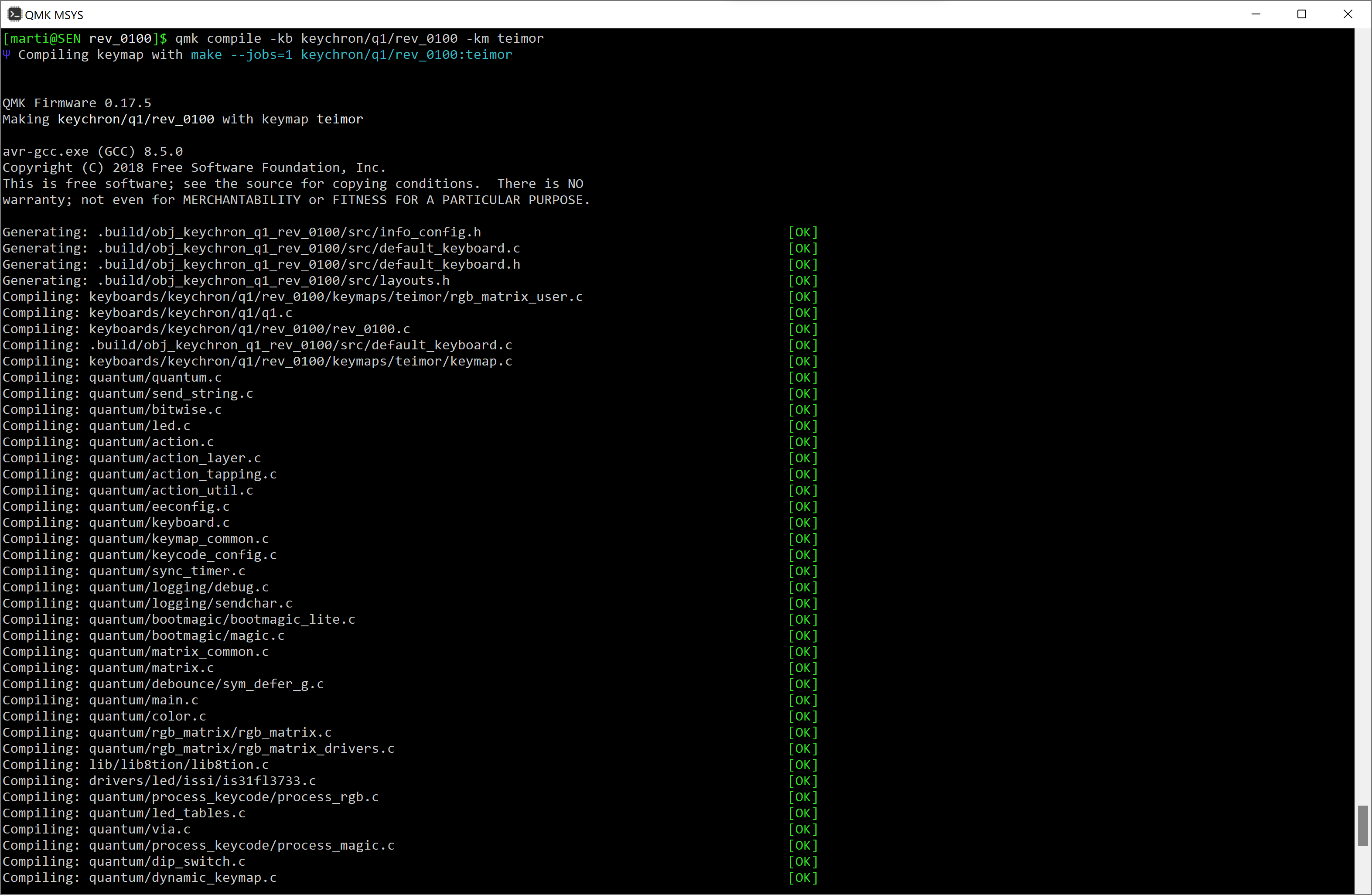Image resolution: width=1372 pixels, height=895 pixels.
Task: Click the layouts.h generating line
Action: tap(226, 281)
